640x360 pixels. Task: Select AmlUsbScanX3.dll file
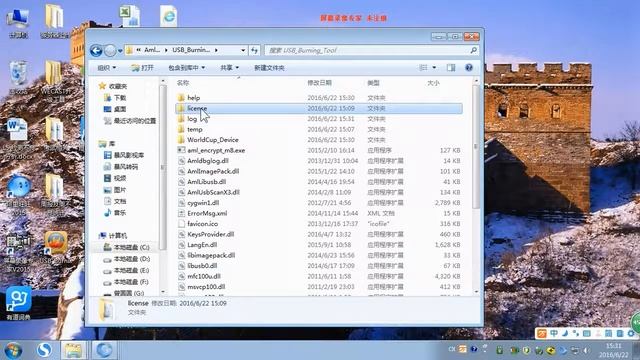pyautogui.click(x=319, y=192)
